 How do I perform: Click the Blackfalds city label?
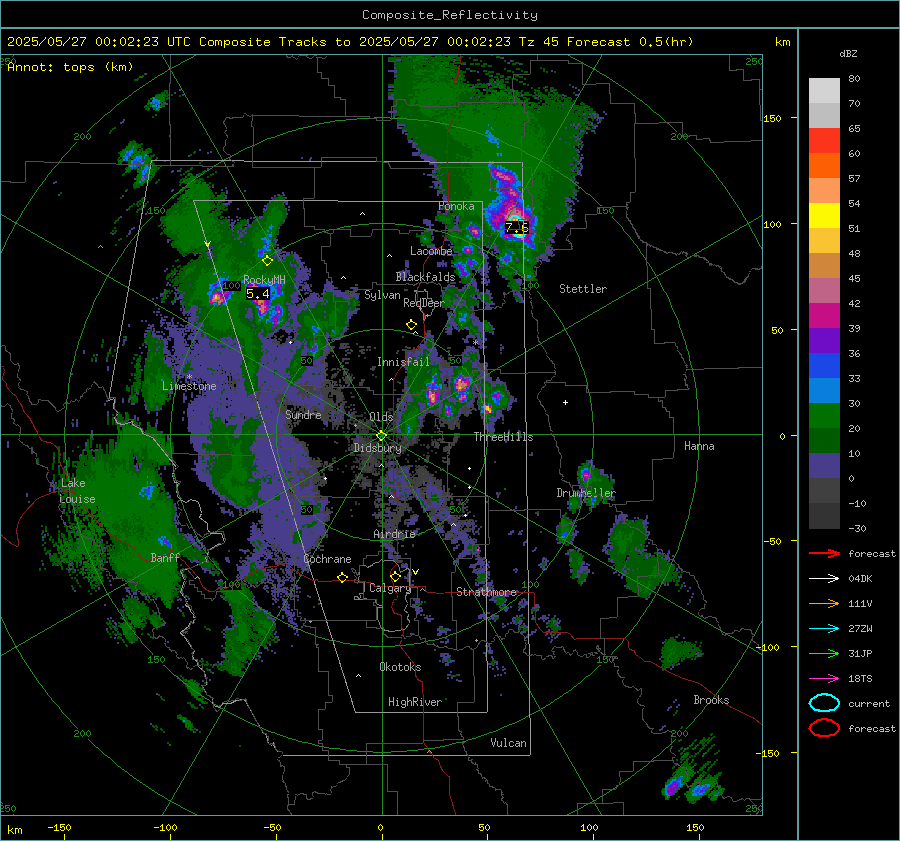coord(425,277)
